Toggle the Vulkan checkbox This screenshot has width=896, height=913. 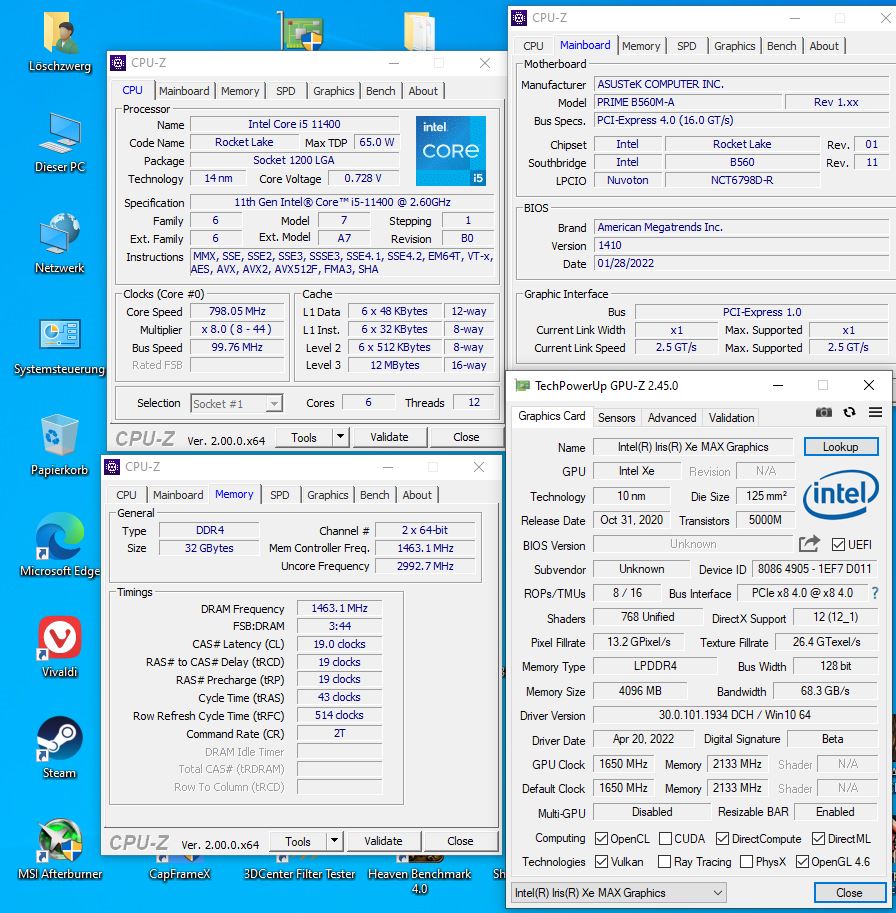(601, 862)
